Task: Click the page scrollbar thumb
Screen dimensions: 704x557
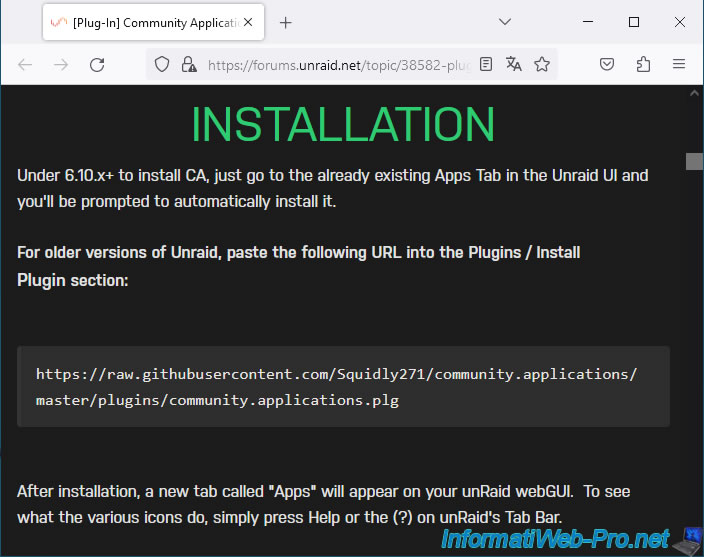Action: click(694, 162)
